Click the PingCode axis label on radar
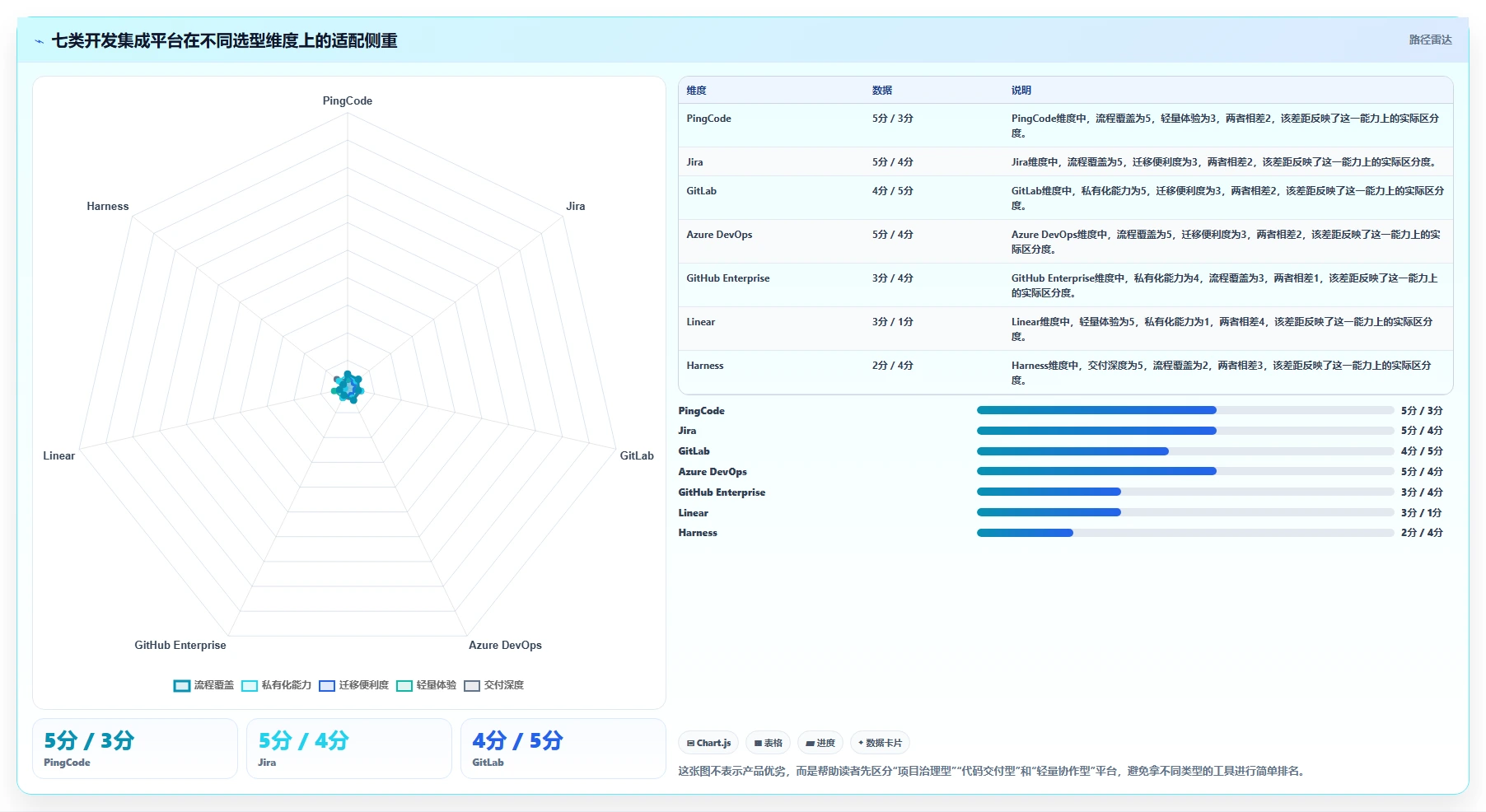Viewport: 1486px width, 812px height. (347, 100)
